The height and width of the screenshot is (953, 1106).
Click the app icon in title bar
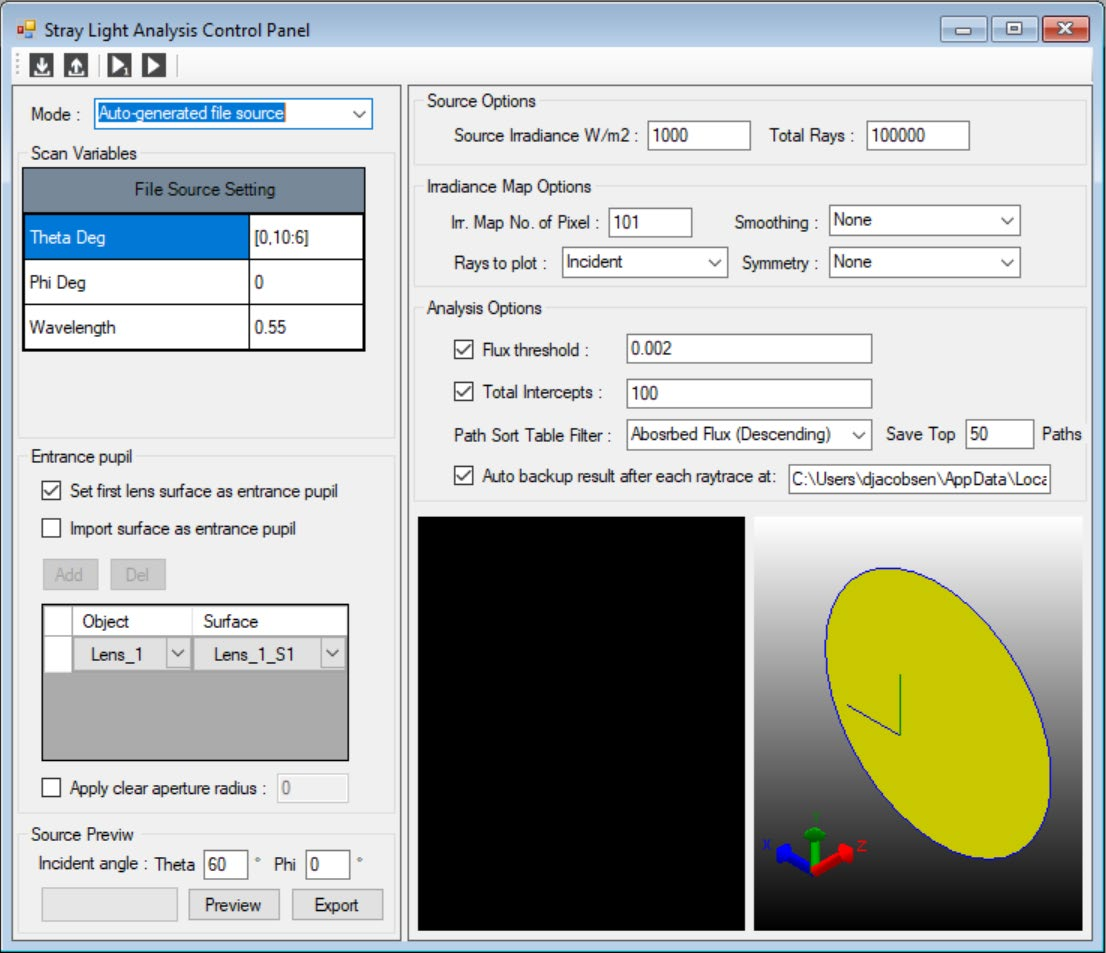[26, 30]
